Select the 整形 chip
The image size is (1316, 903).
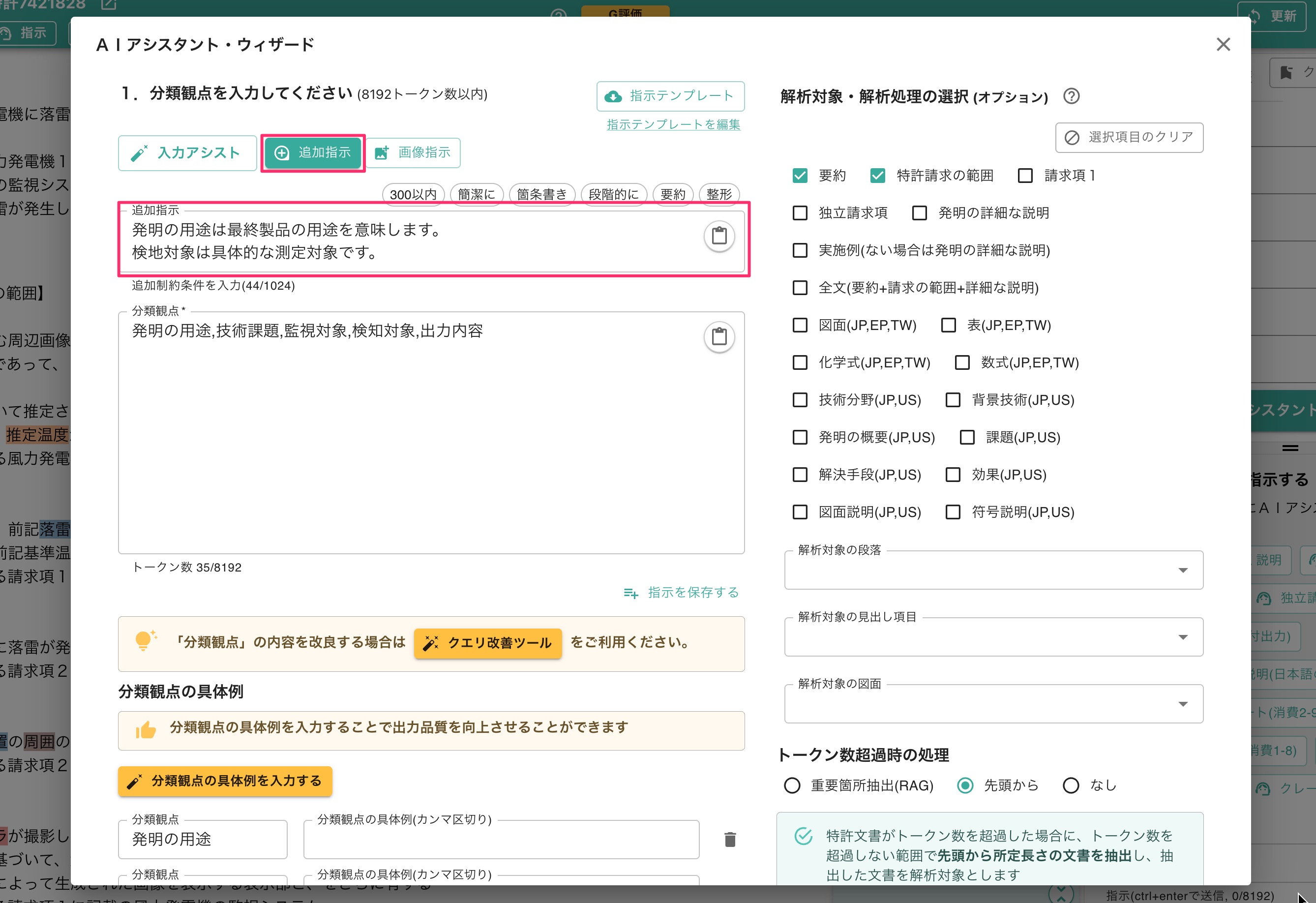pyautogui.click(x=719, y=194)
